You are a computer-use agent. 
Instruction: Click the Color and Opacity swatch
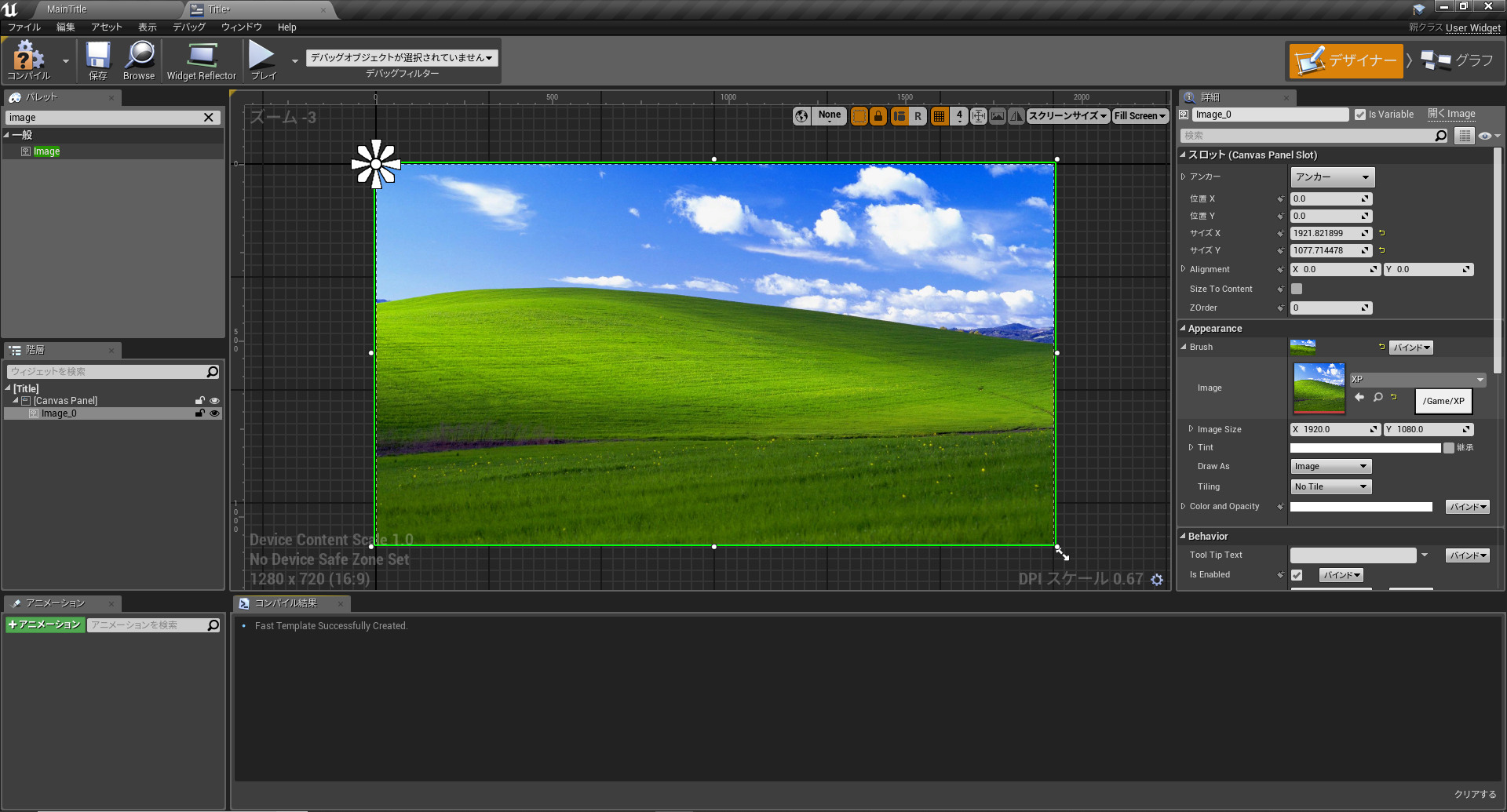coord(1361,506)
